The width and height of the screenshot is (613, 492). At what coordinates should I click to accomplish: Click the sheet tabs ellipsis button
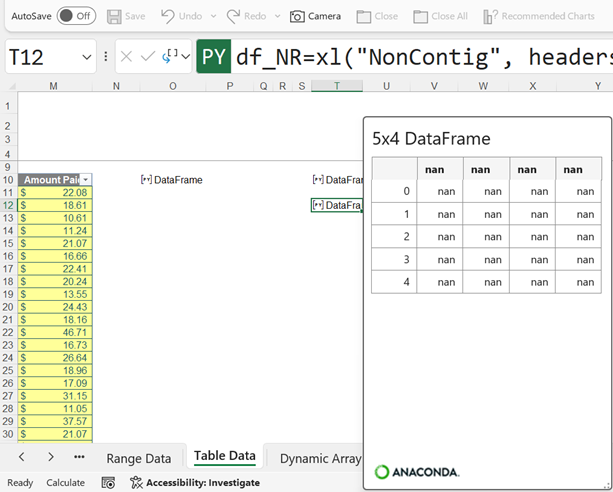pyautogui.click(x=80, y=457)
